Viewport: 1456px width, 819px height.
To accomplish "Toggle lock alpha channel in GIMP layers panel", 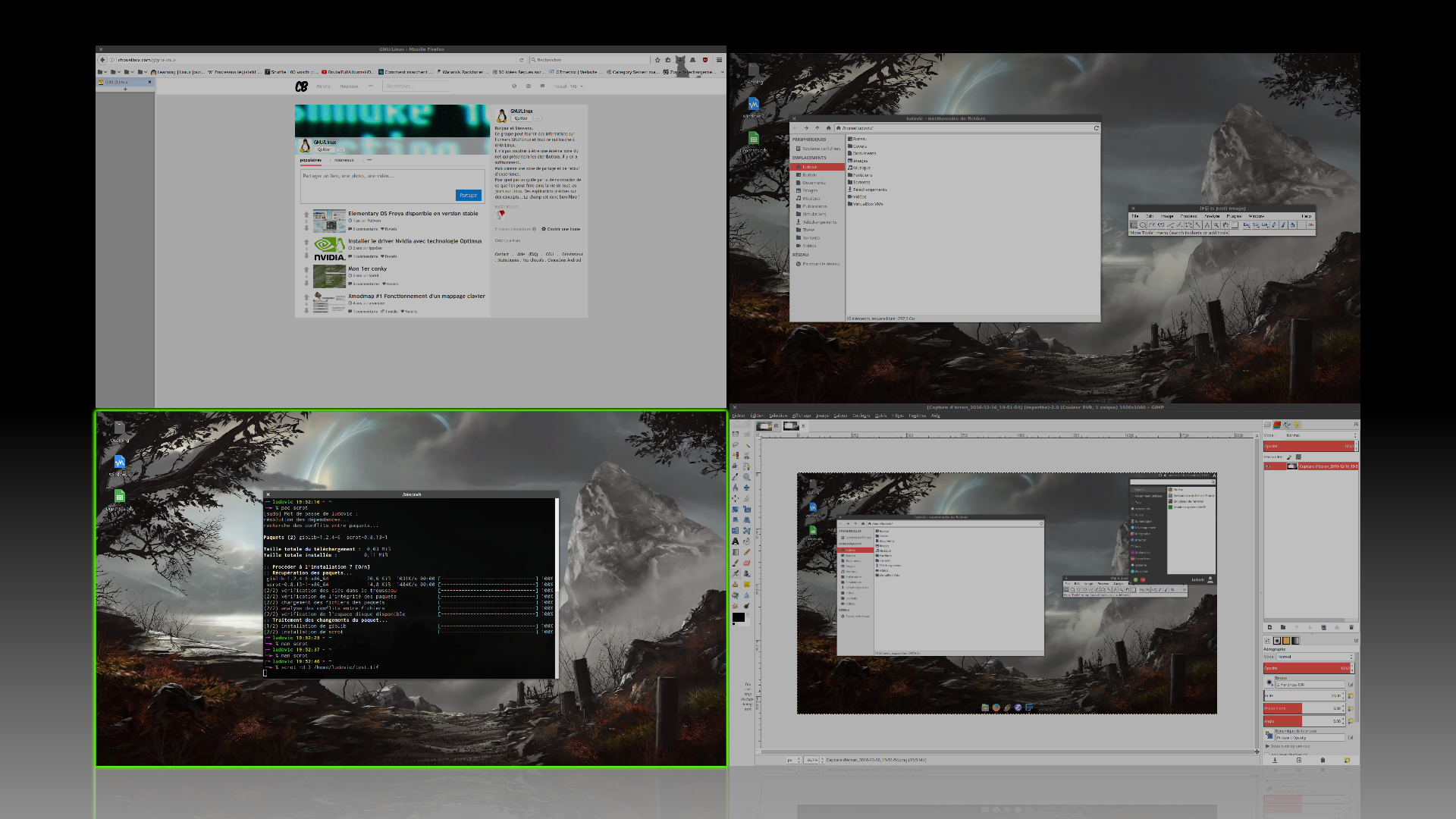I will tap(1298, 457).
